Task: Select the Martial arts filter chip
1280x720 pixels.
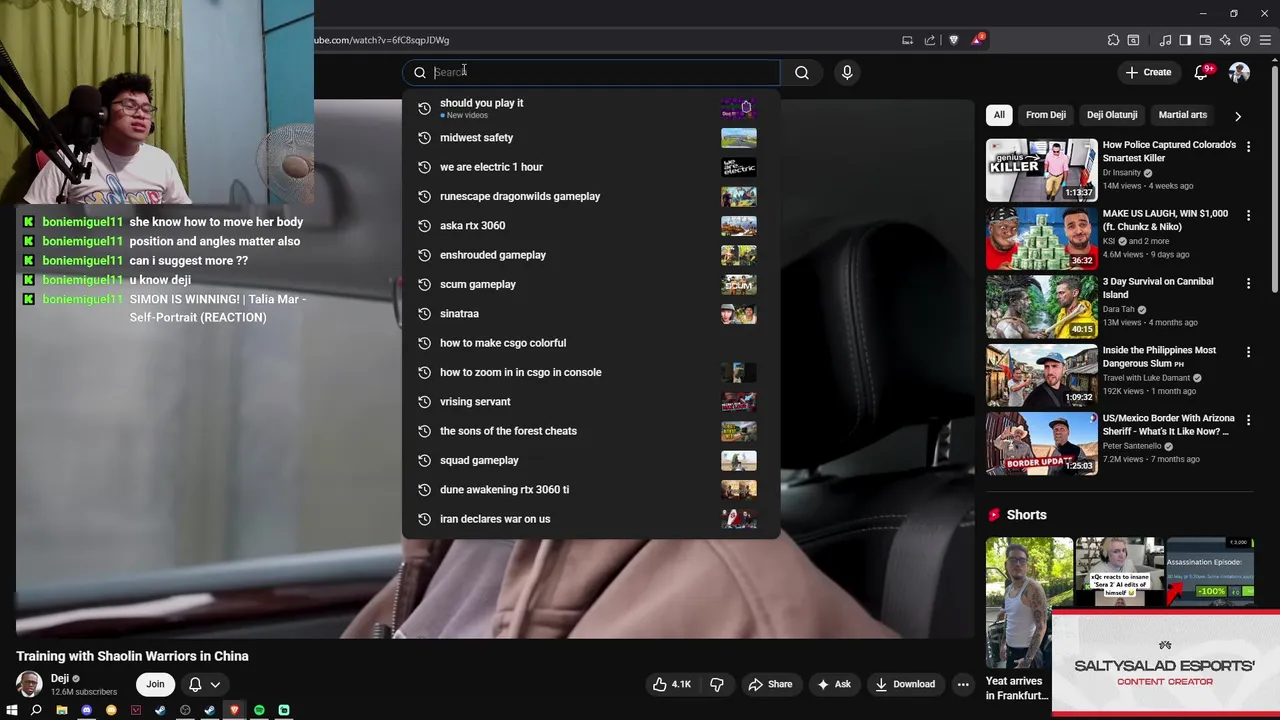Action: click(1183, 115)
